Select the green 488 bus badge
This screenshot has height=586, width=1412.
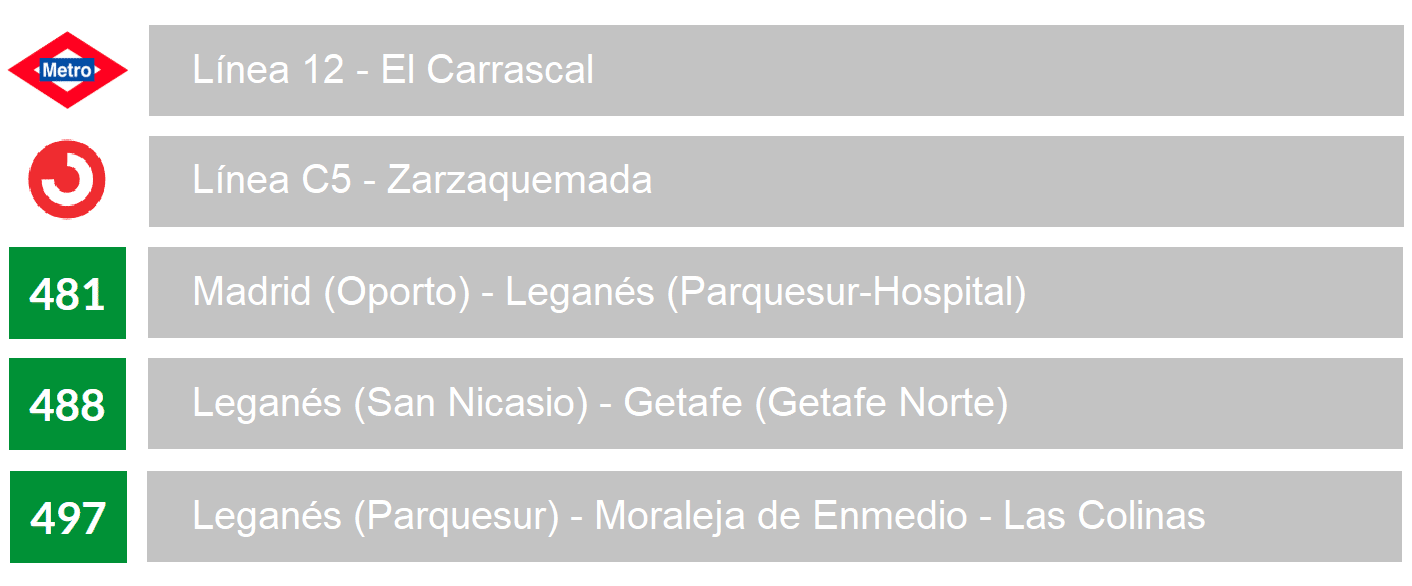tap(67, 404)
